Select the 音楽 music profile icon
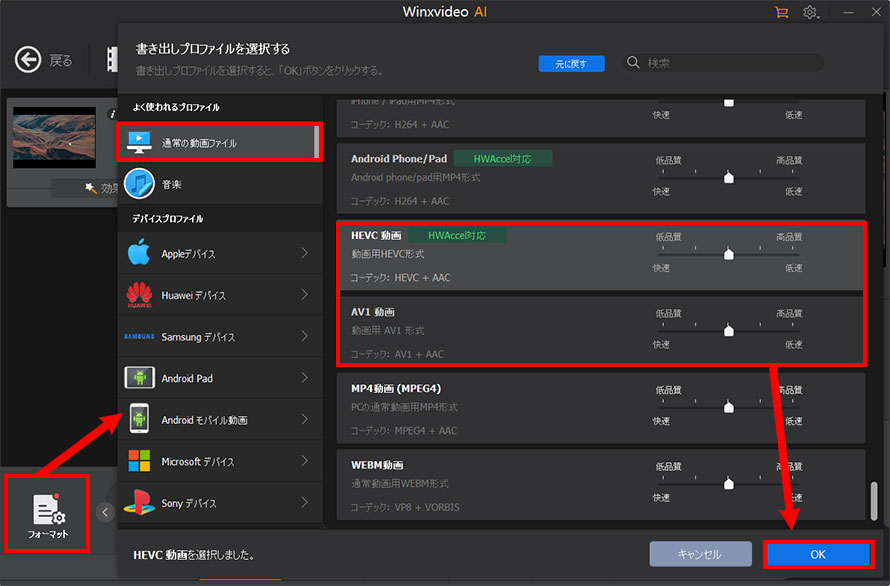 coord(139,185)
